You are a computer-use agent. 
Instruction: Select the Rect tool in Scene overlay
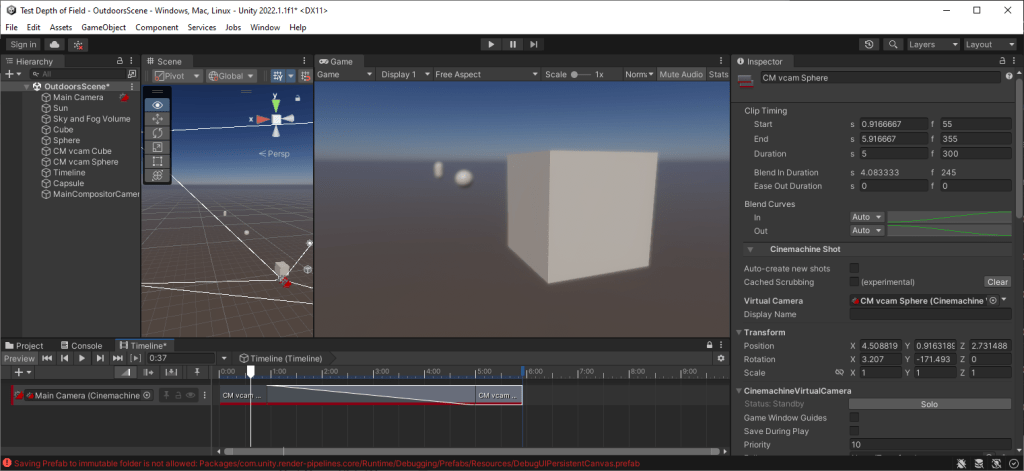(x=157, y=161)
